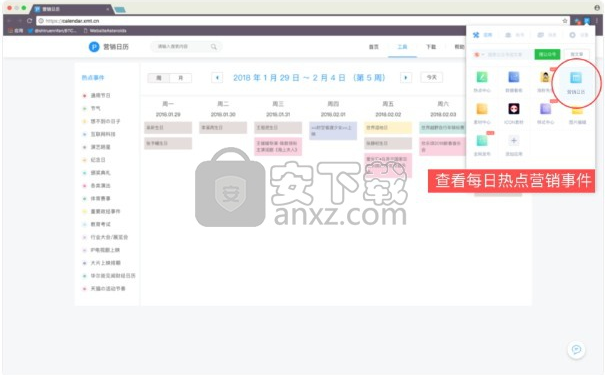This screenshot has width=605, height=375.
Task: Toggle the IP电视剧上映 category filter
Action: click(x=101, y=250)
